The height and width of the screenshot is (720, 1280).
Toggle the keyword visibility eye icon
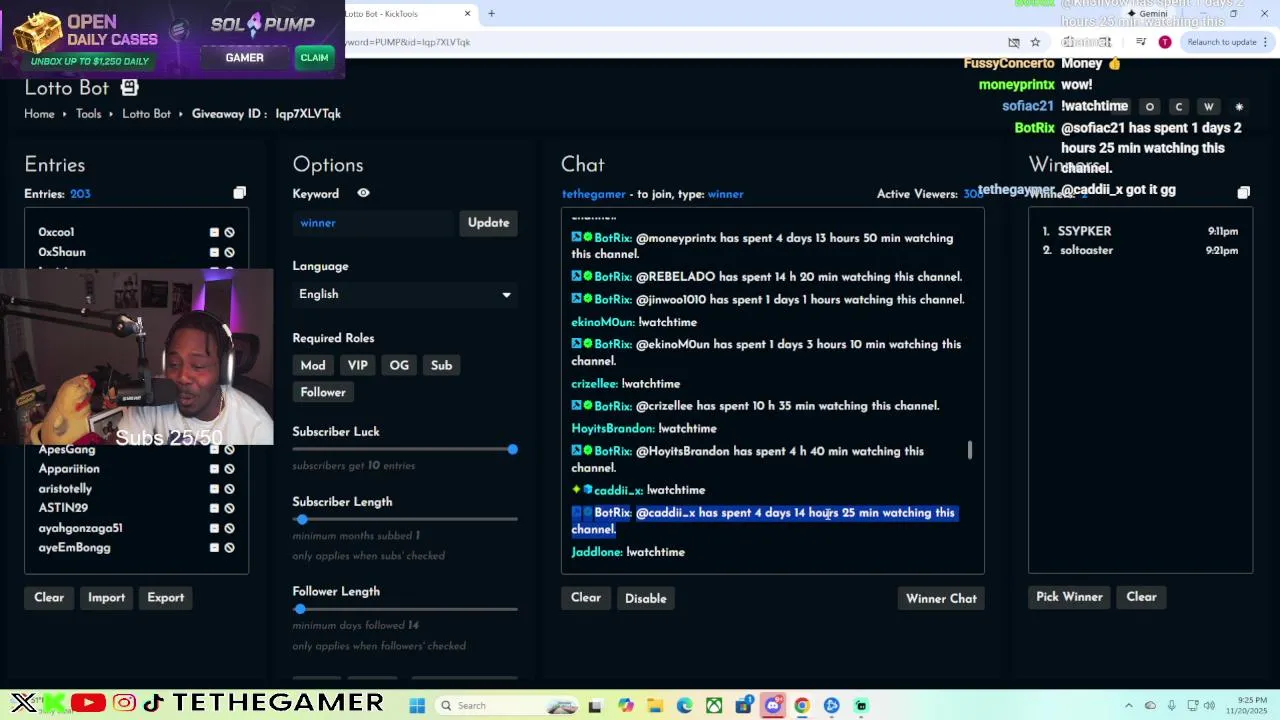[x=363, y=193]
